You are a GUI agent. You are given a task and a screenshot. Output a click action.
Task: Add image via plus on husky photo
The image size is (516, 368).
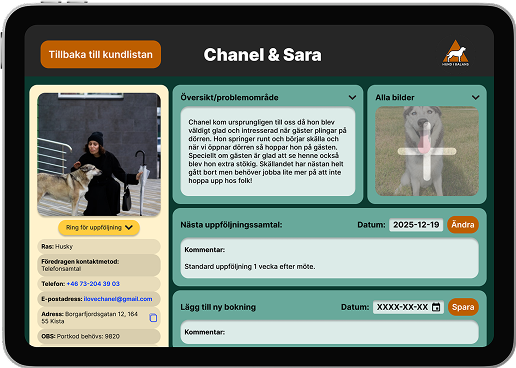pyautogui.click(x=427, y=151)
